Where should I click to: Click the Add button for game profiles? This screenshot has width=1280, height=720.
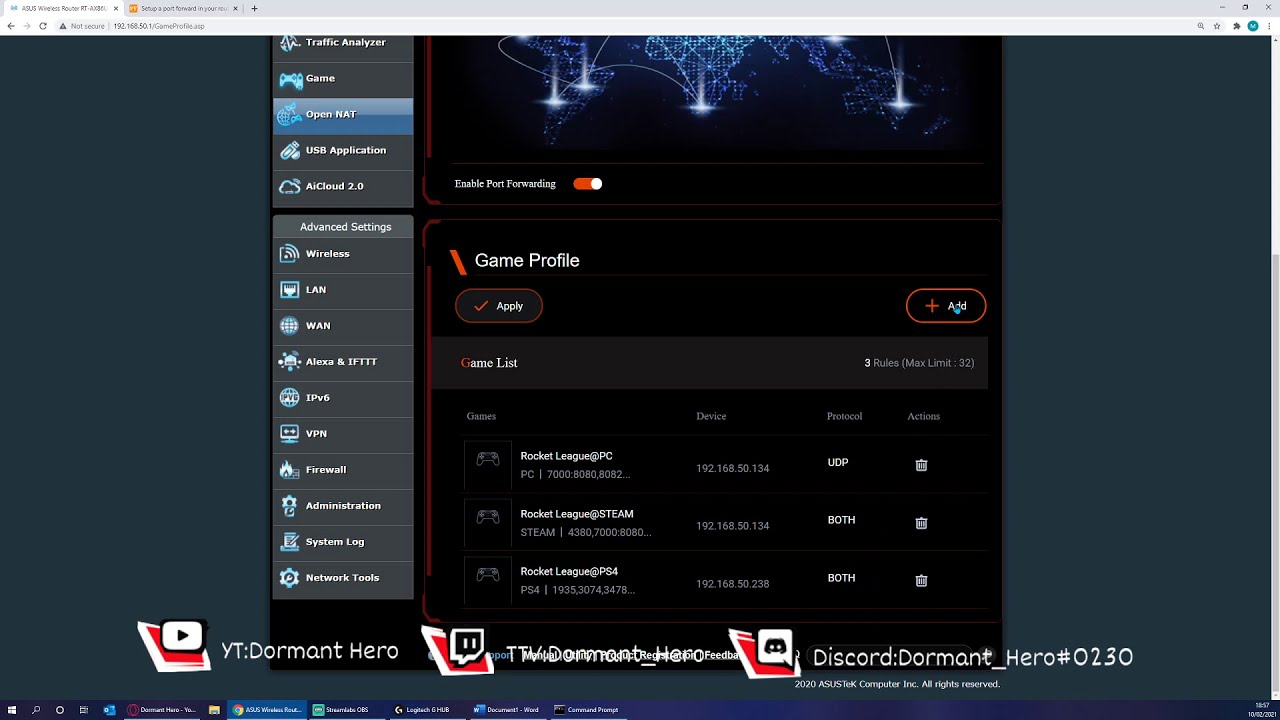946,306
